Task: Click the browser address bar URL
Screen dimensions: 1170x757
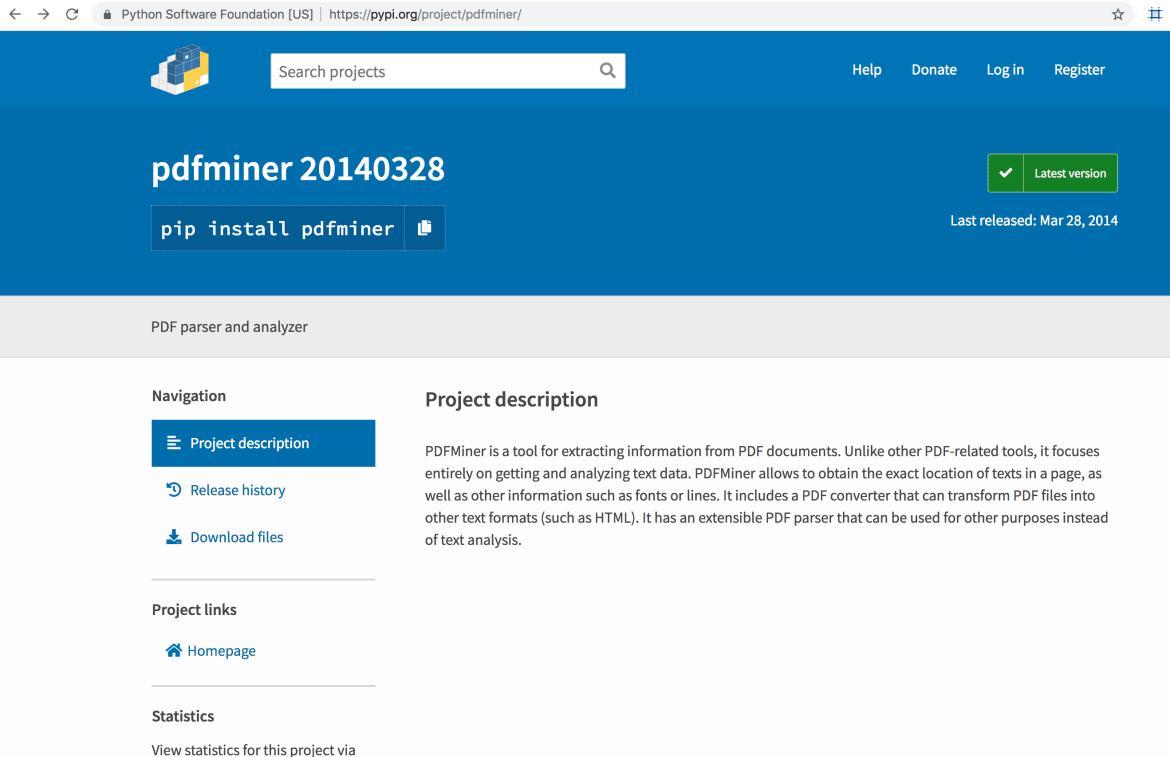Action: click(x=425, y=14)
